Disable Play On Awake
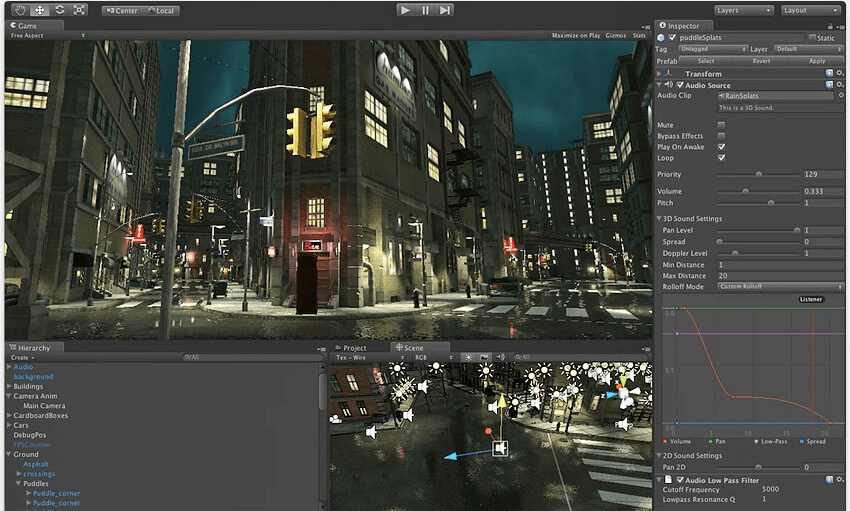Image resolution: width=850 pixels, height=511 pixels. (x=721, y=147)
